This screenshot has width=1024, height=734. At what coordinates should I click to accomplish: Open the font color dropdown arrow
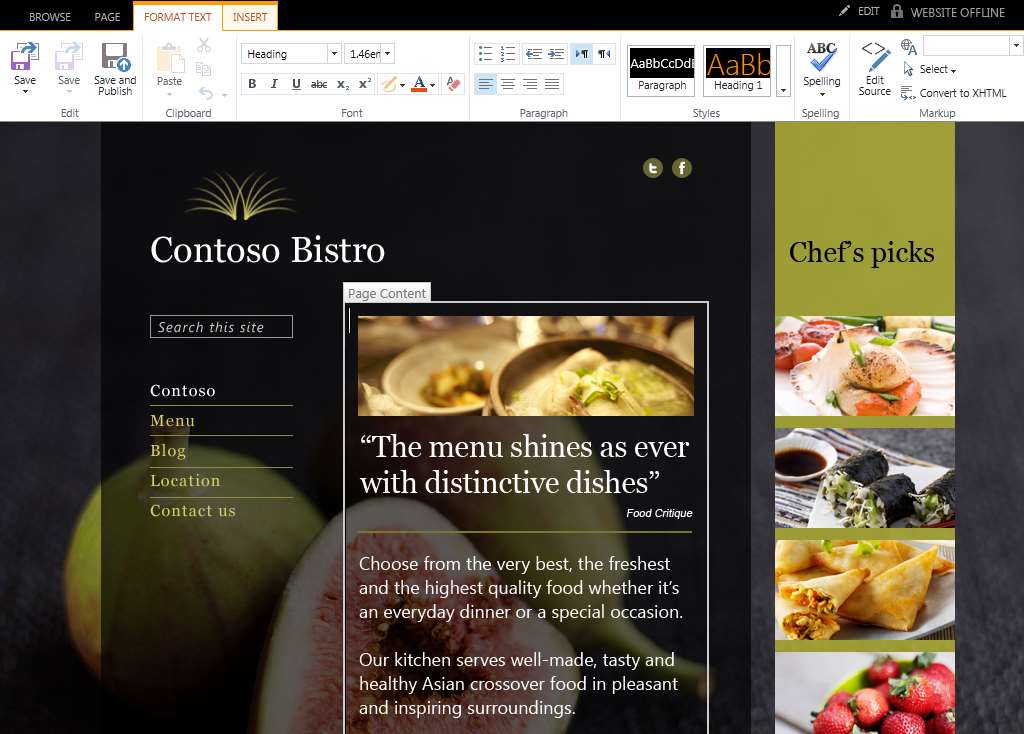click(432, 85)
